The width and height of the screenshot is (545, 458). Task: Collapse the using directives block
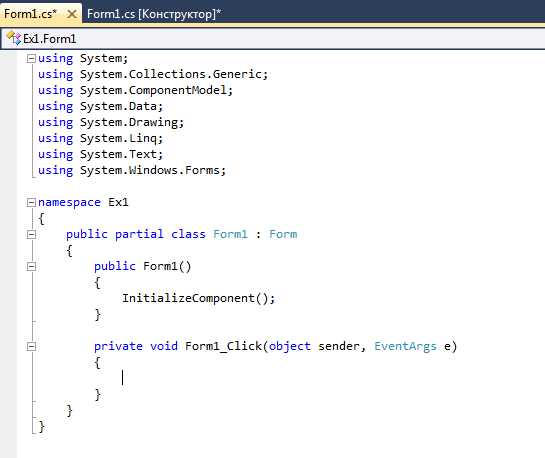[x=31, y=58]
